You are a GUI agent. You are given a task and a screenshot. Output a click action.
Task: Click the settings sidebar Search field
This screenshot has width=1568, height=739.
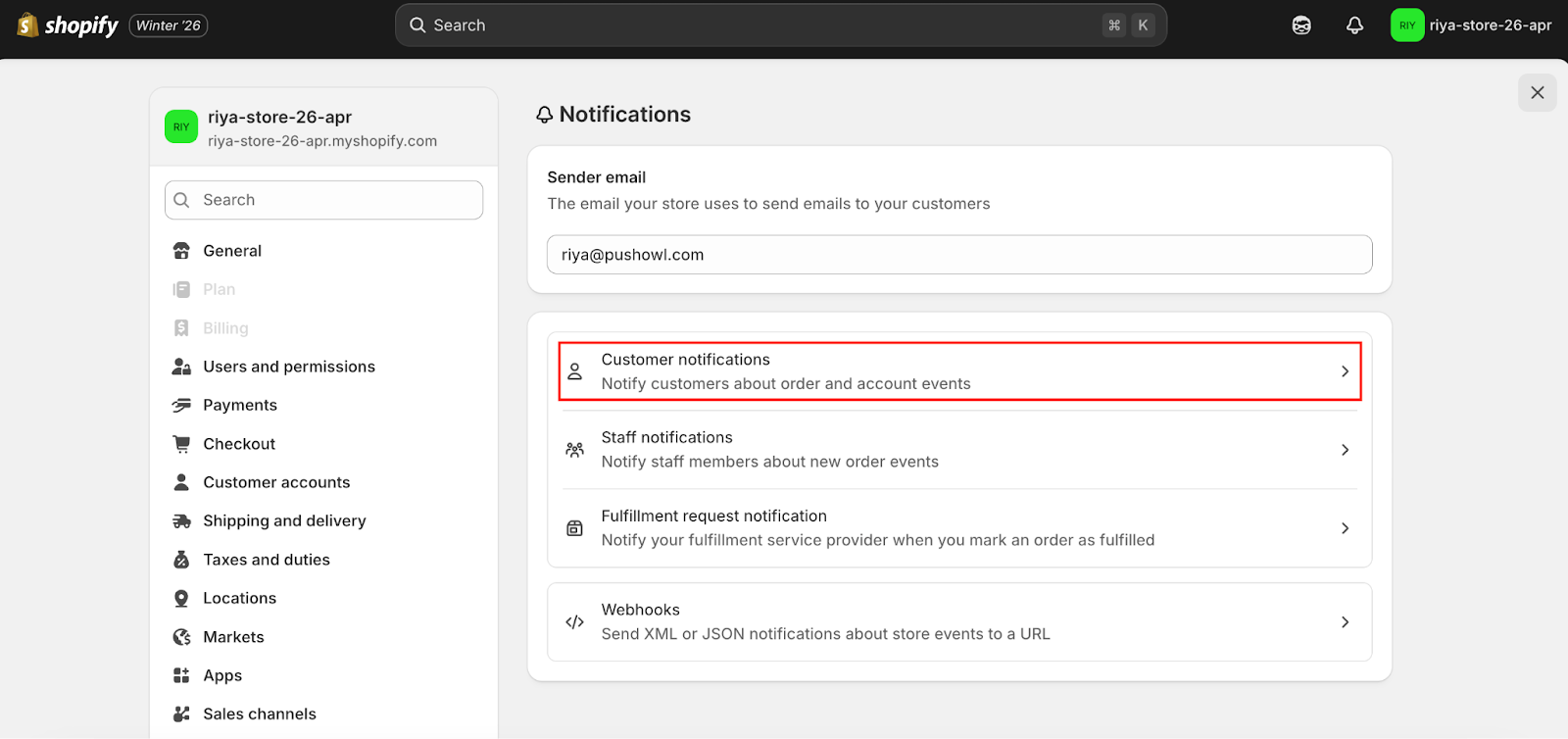click(x=323, y=200)
